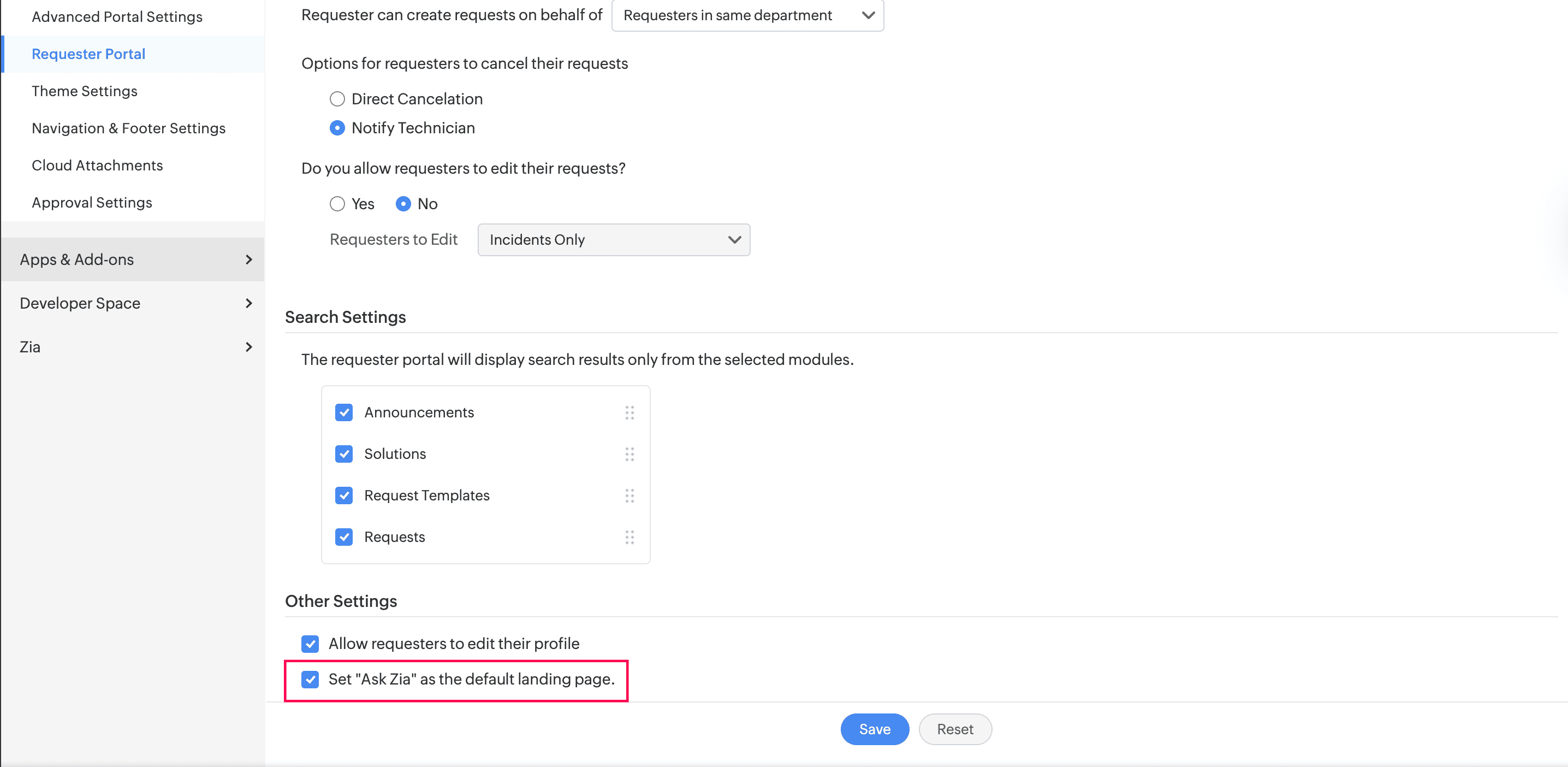Screen dimensions: 1568x767
Task: Choose Yes for allowing request edits
Action: (337, 203)
